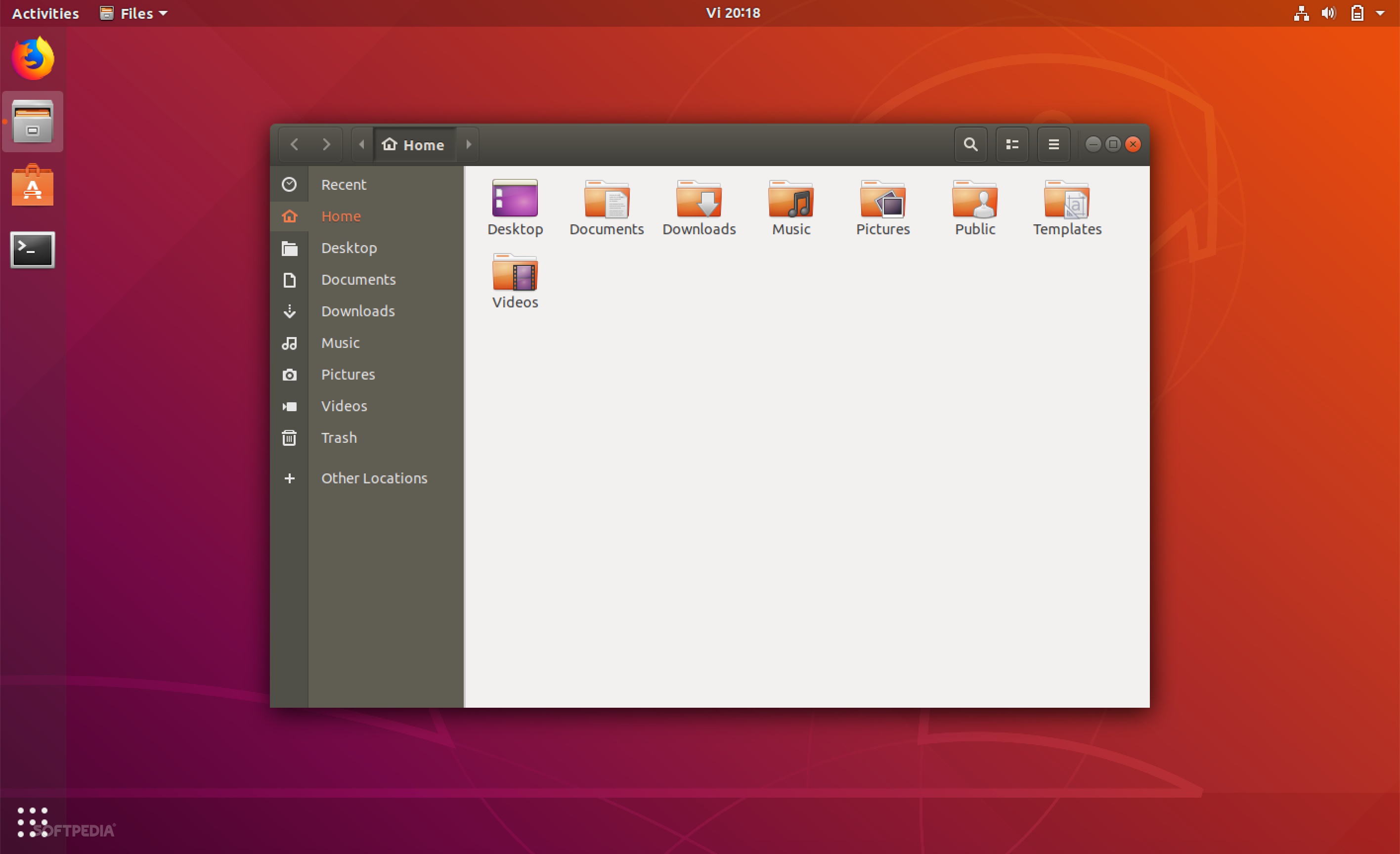Select Trash in the sidebar
1400x854 pixels.
click(x=338, y=437)
